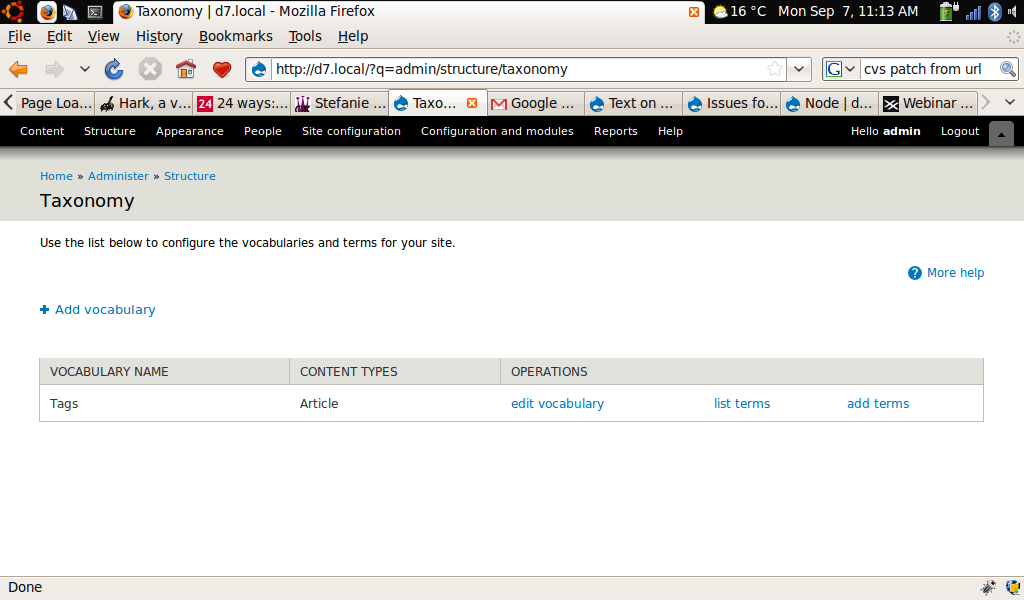The image size is (1024, 600).
Task: Click the search magnifier icon
Action: 1008,69
